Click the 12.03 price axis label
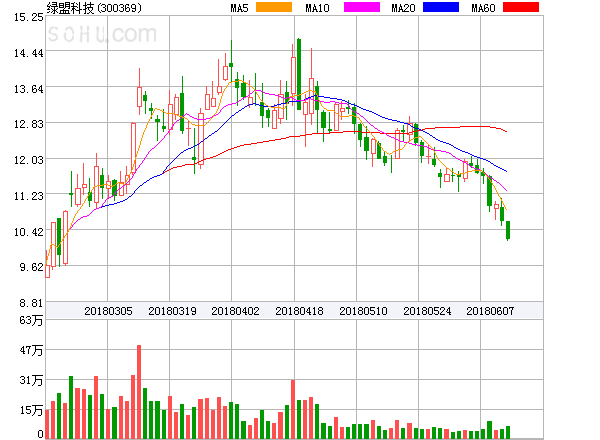600x440 pixels. [x=29, y=160]
